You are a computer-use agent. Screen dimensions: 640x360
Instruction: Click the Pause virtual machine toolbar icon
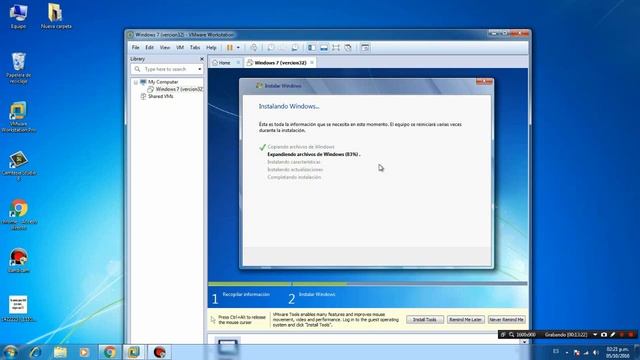pyautogui.click(x=230, y=48)
